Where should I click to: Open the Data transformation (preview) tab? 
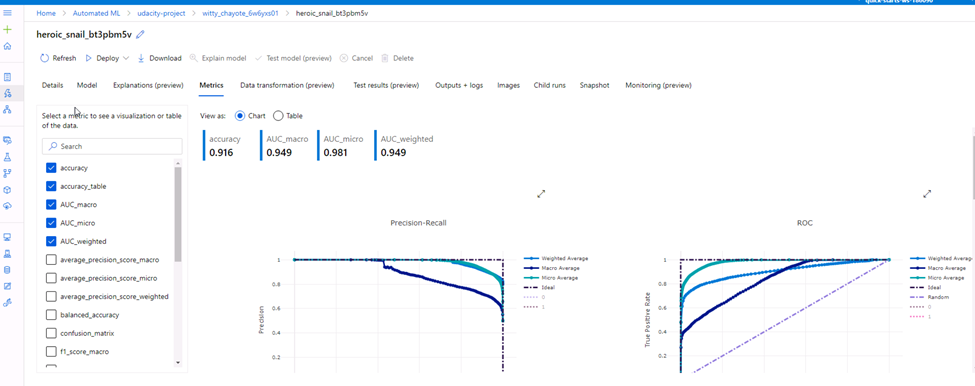pos(287,85)
